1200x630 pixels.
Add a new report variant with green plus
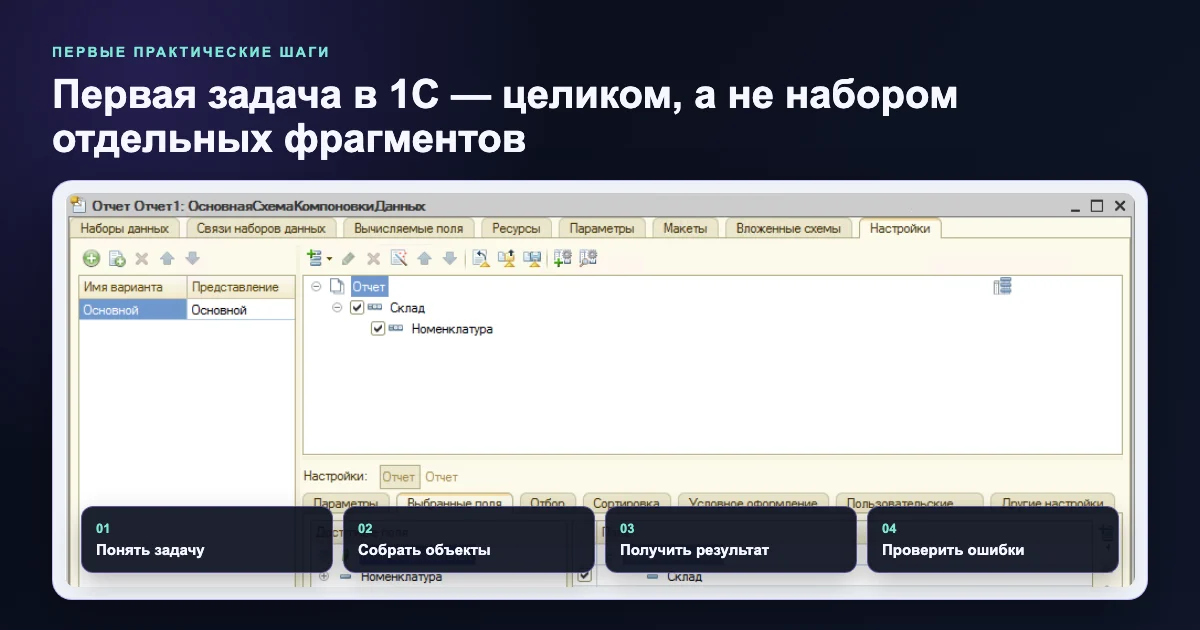tap(92, 258)
